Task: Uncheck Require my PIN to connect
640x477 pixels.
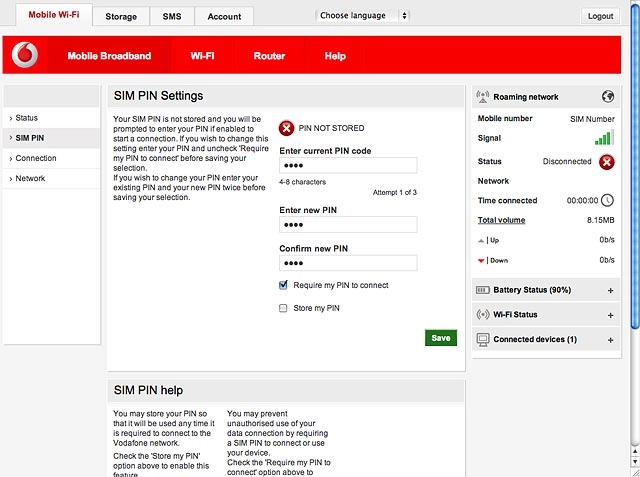Action: point(283,285)
